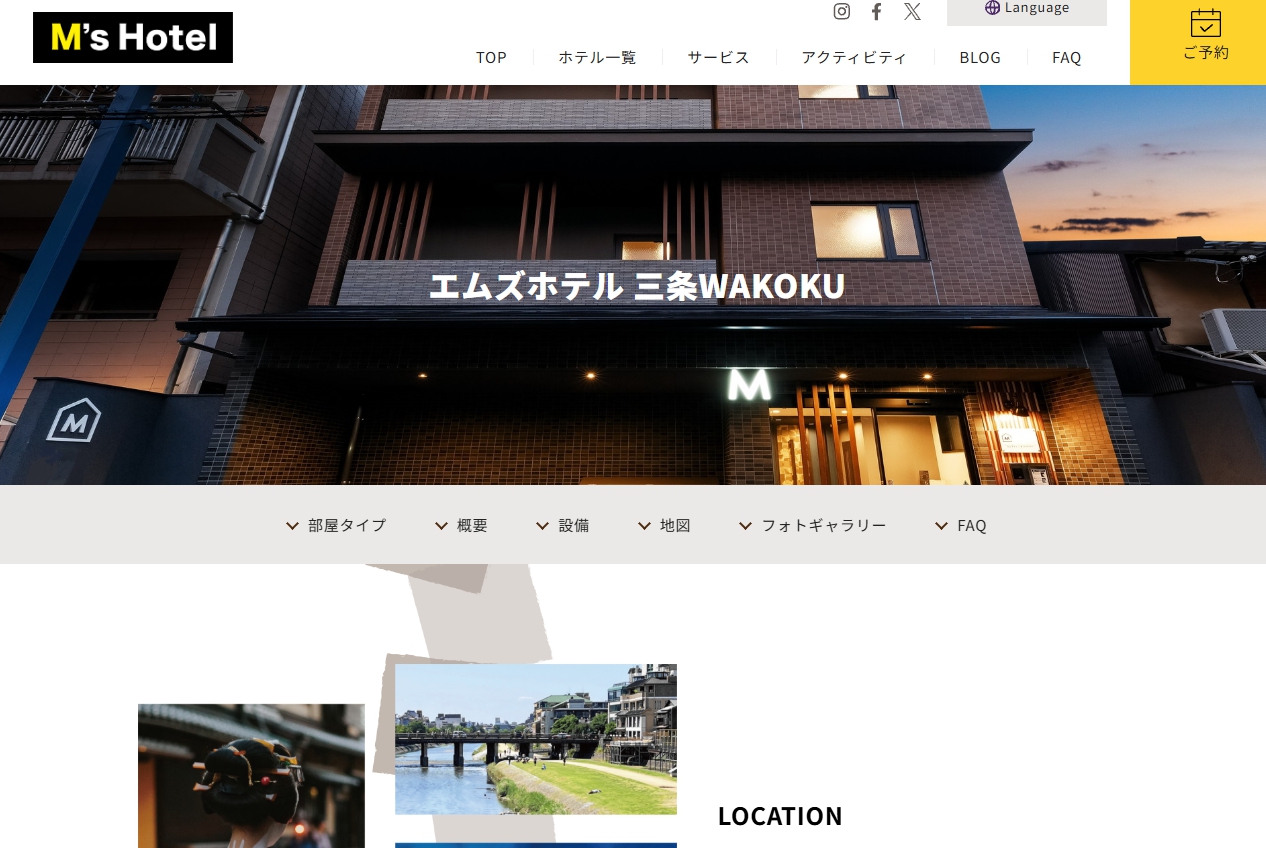
Task: Click the chevron before 部屋タイプ
Action: [292, 525]
